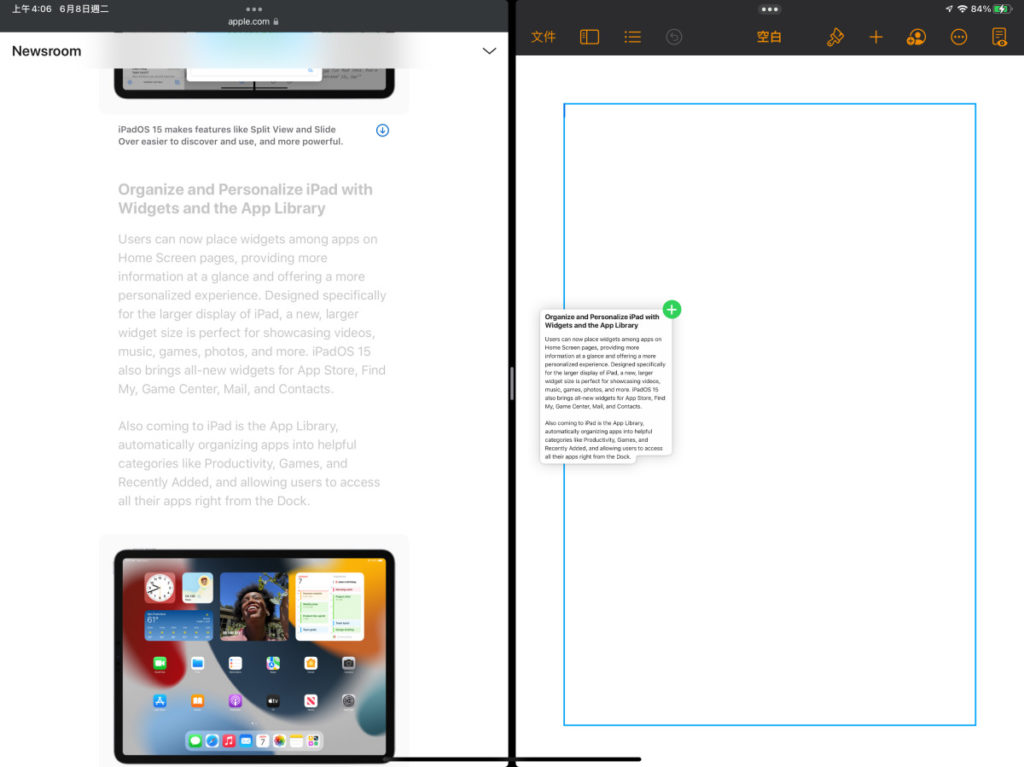The width and height of the screenshot is (1024, 767).
Task: Tap the home screen widgets iPad image
Action: pyautogui.click(x=254, y=656)
